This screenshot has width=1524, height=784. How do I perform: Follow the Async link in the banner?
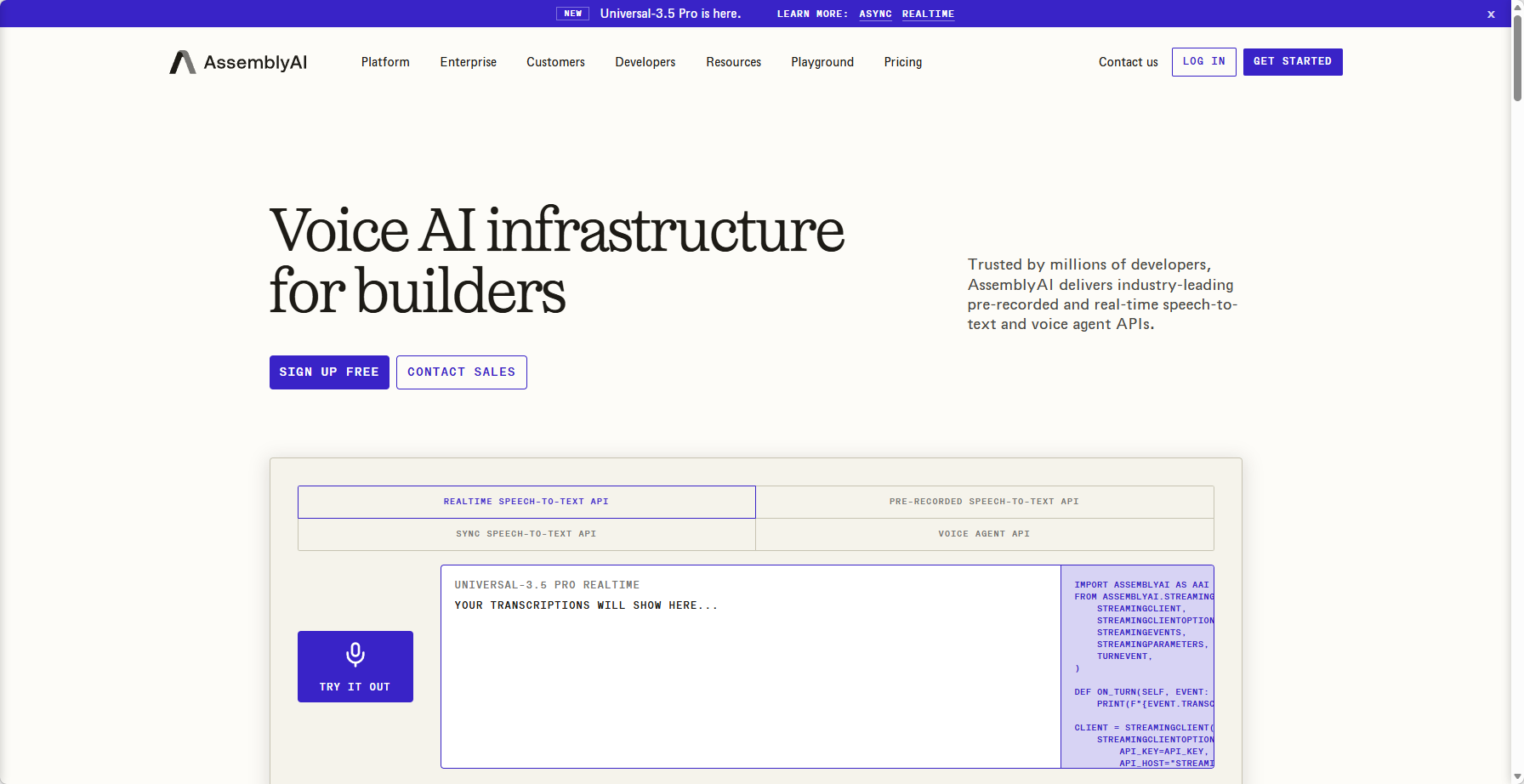click(x=875, y=14)
